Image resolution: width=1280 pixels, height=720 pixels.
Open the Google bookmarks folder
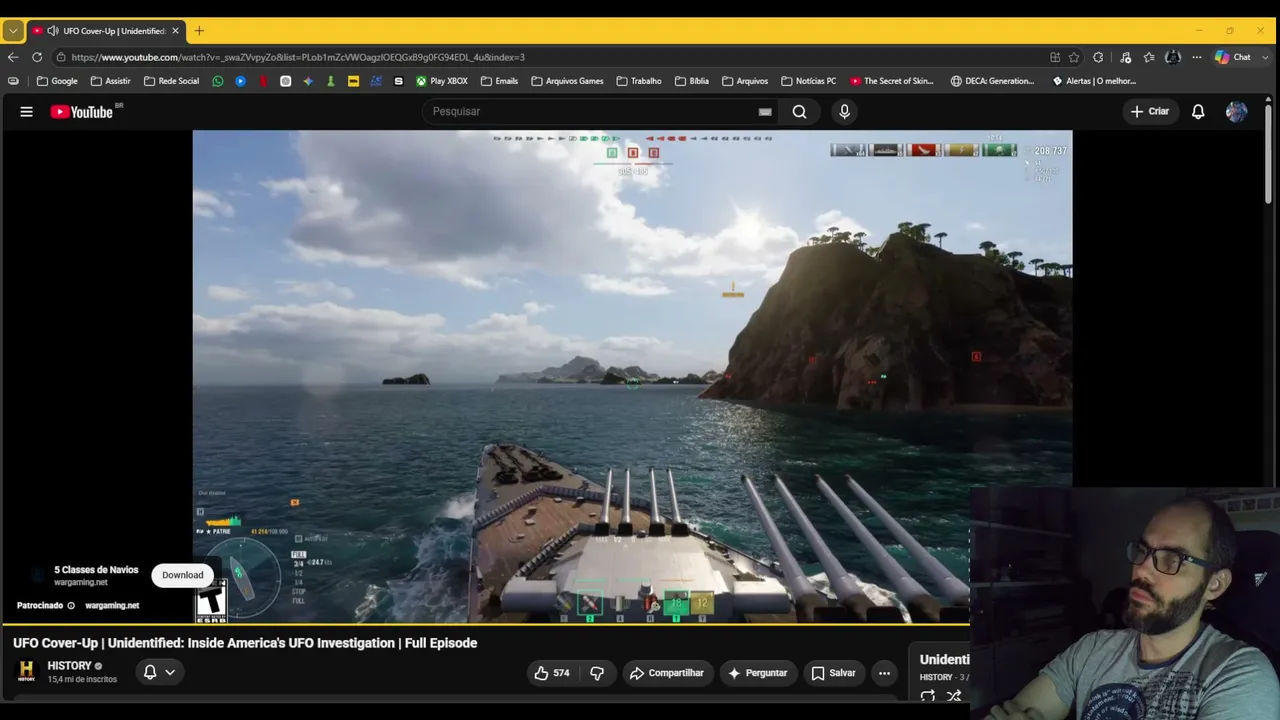click(x=57, y=81)
